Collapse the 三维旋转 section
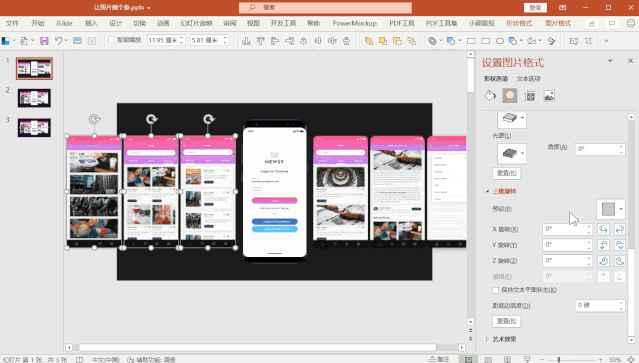639x363 pixels. coord(487,191)
